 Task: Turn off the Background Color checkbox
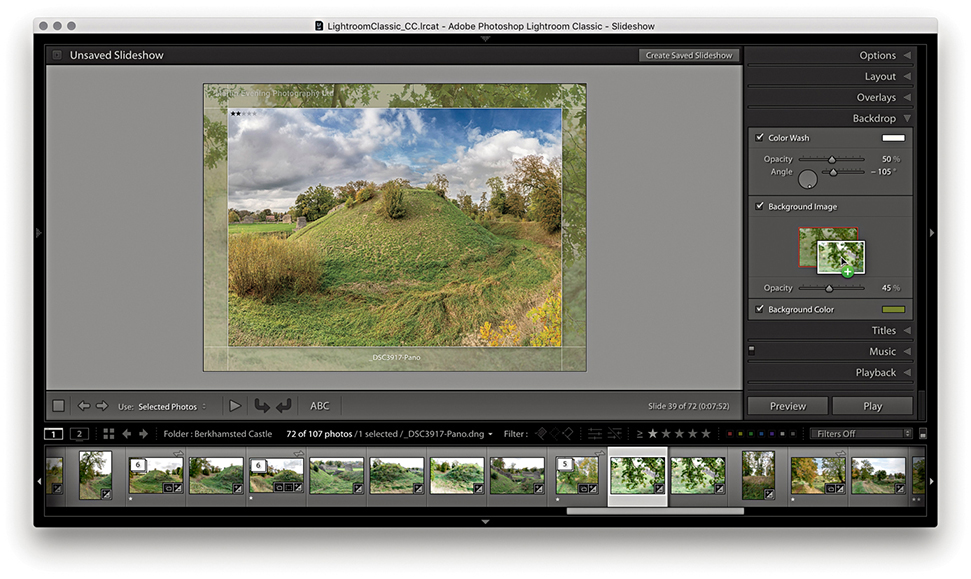[760, 310]
